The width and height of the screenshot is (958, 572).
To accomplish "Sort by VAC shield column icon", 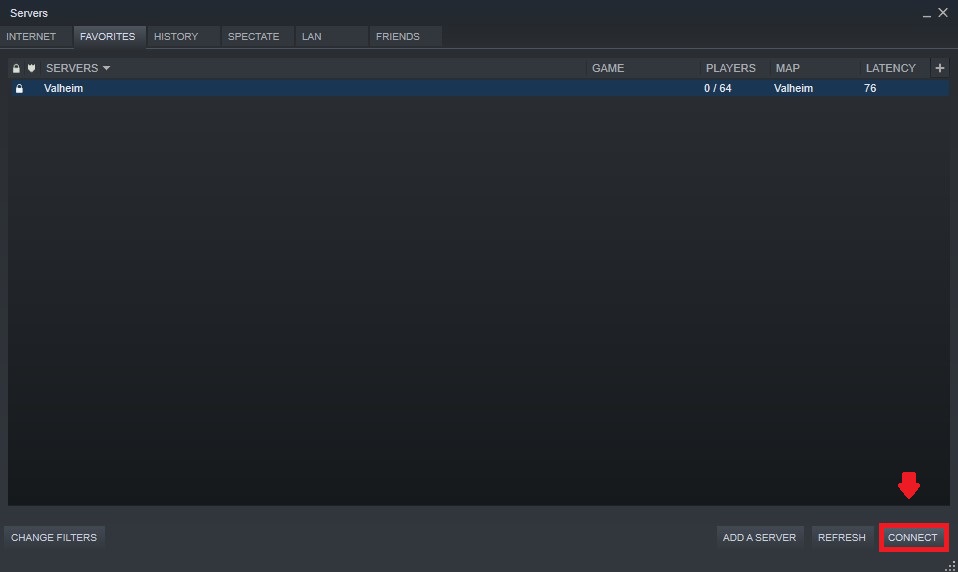I will tap(31, 68).
